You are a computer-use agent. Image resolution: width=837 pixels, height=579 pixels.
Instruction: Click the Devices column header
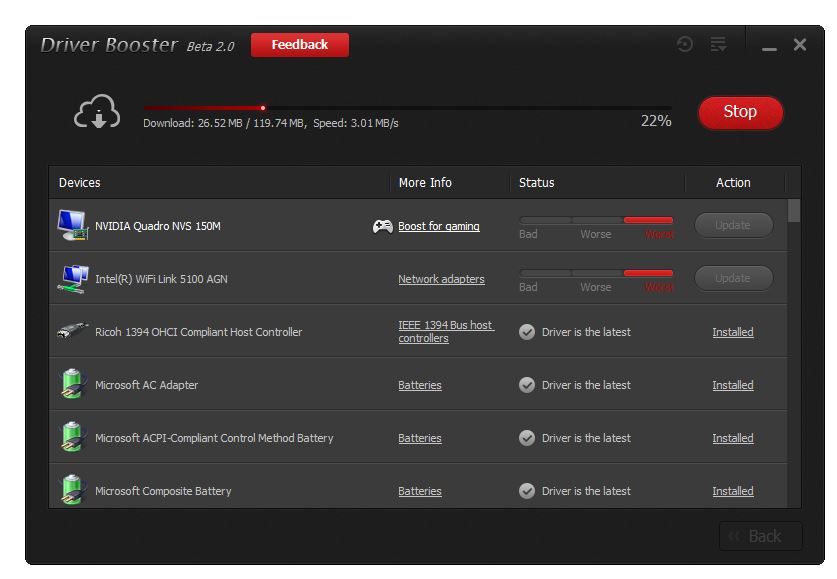coord(80,183)
